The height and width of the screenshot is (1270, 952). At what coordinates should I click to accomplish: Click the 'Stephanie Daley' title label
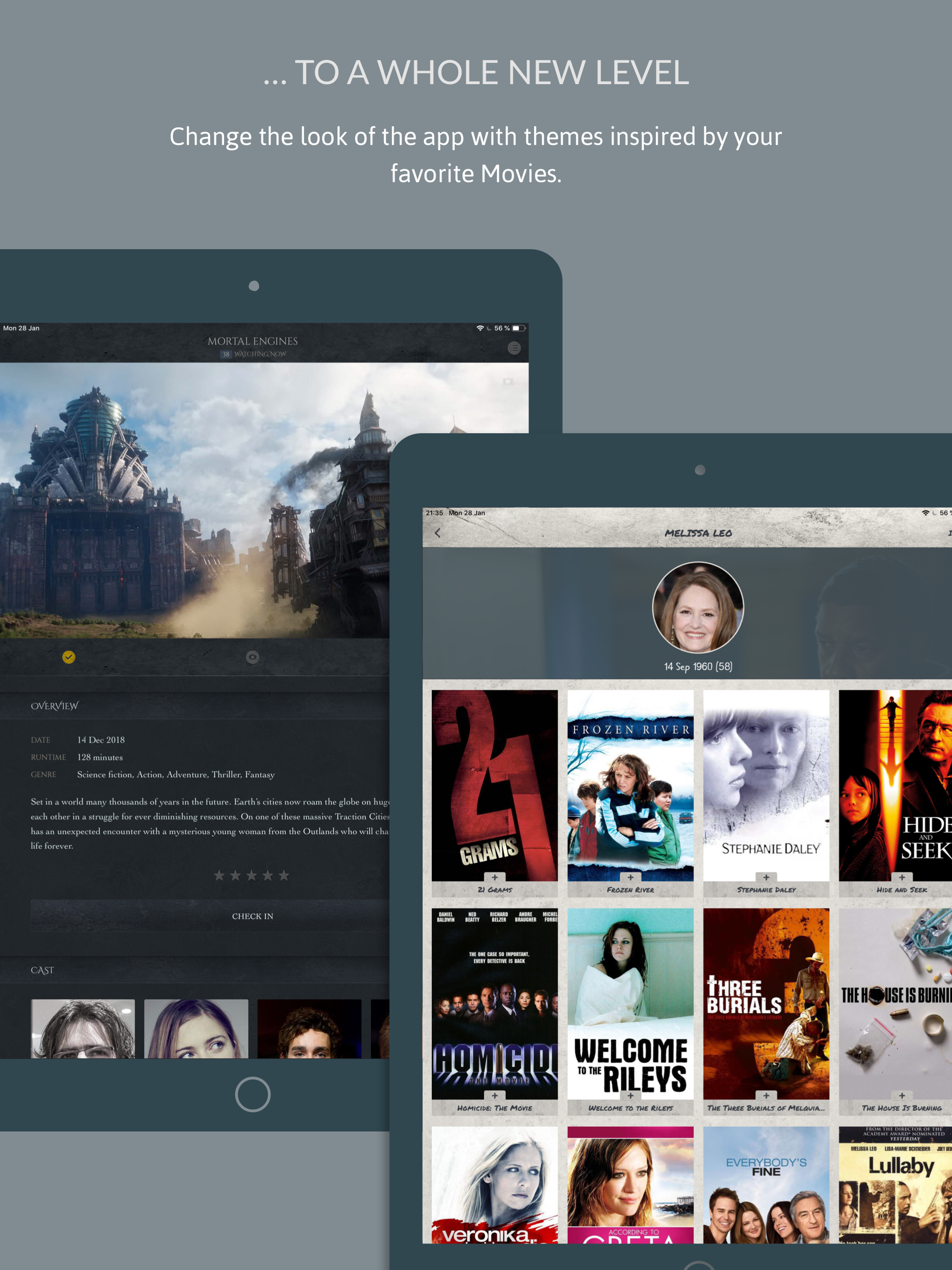point(767,890)
